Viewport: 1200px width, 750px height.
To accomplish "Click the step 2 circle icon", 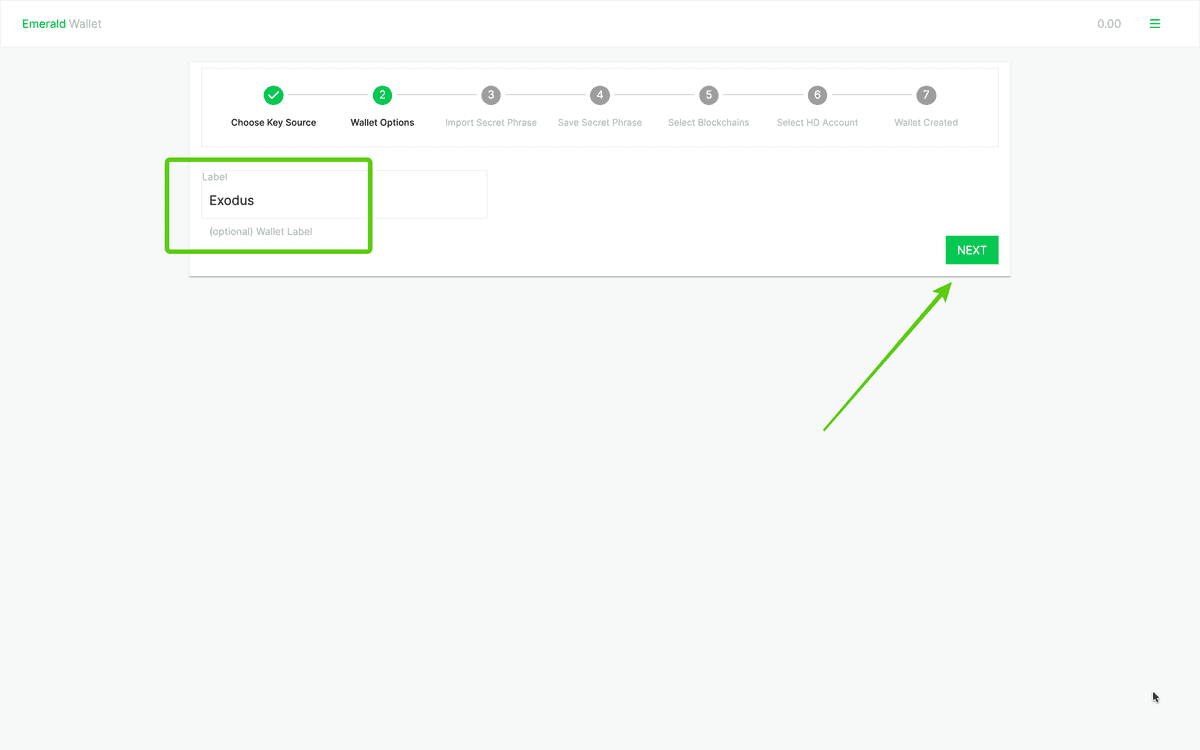I will tap(382, 95).
